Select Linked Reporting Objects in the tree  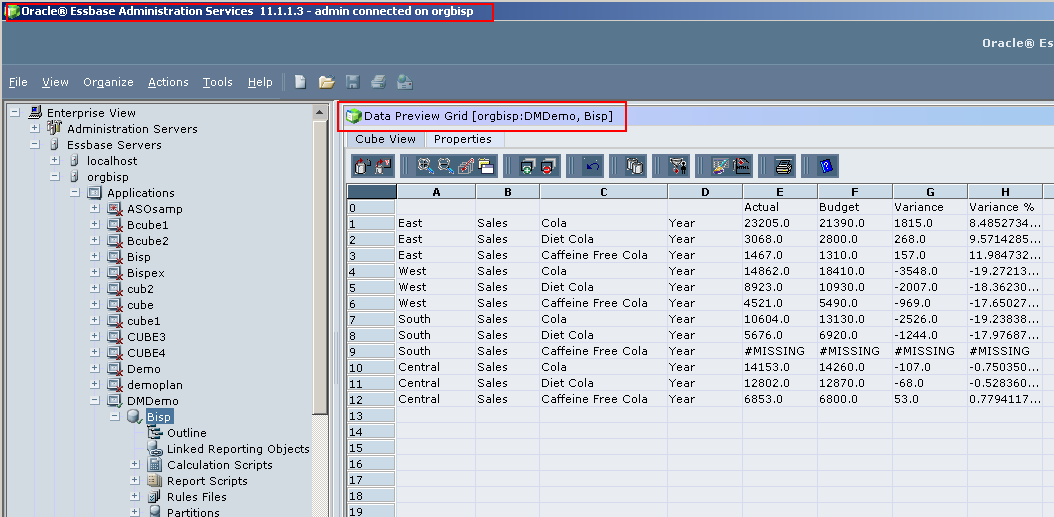coord(238,449)
